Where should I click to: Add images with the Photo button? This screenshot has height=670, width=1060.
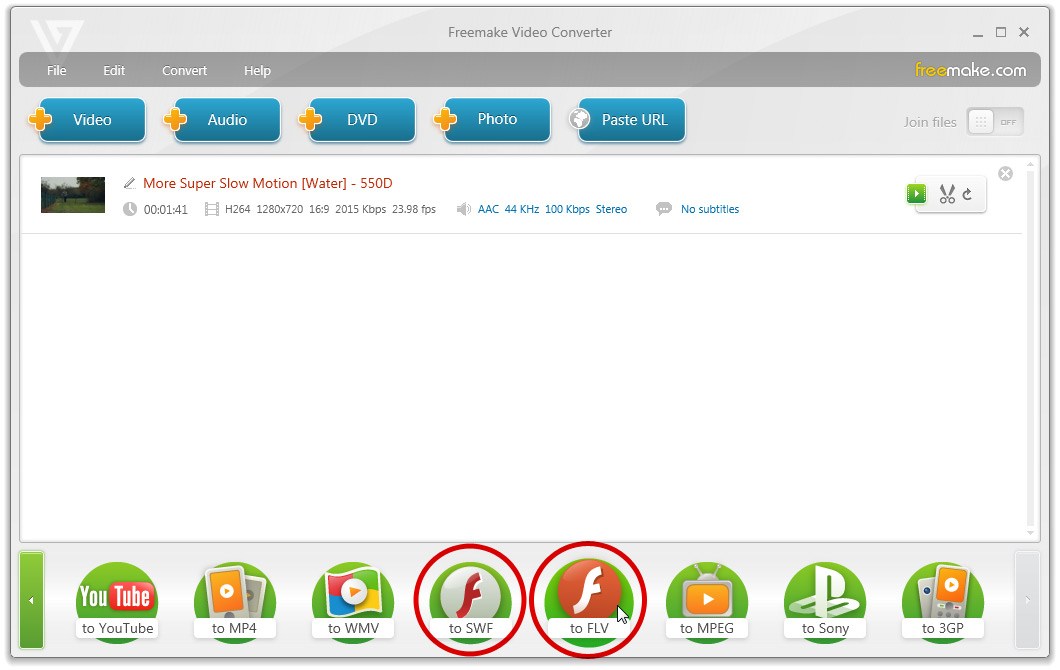(x=498, y=120)
